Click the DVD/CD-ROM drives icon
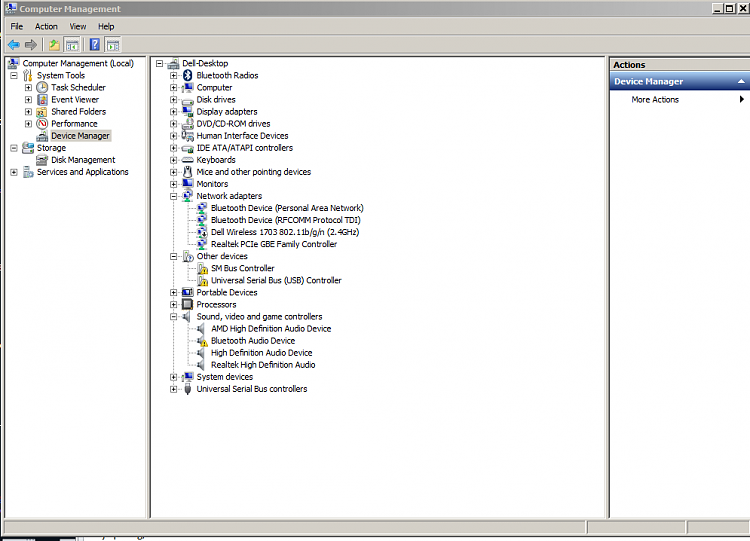750x541 pixels. click(x=188, y=123)
